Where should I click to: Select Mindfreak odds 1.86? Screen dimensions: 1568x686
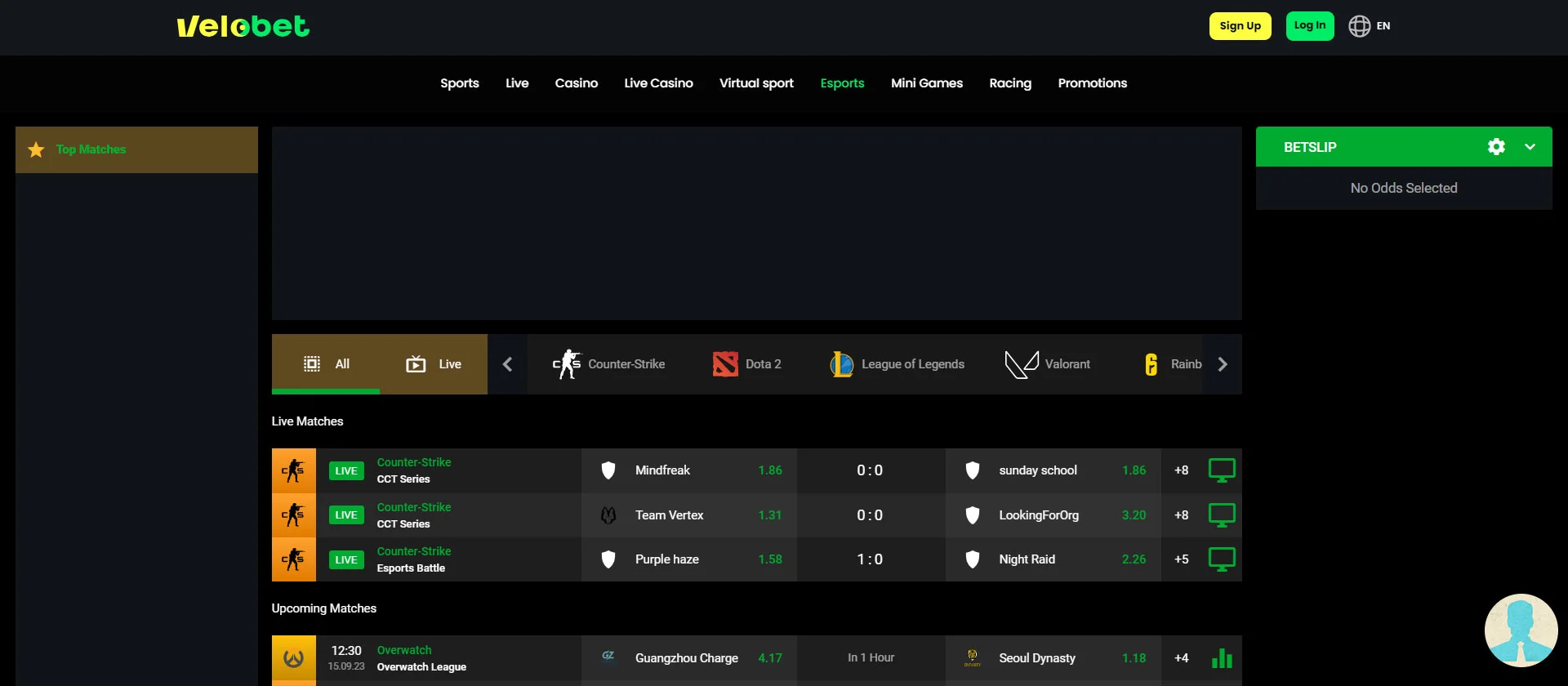tap(770, 470)
